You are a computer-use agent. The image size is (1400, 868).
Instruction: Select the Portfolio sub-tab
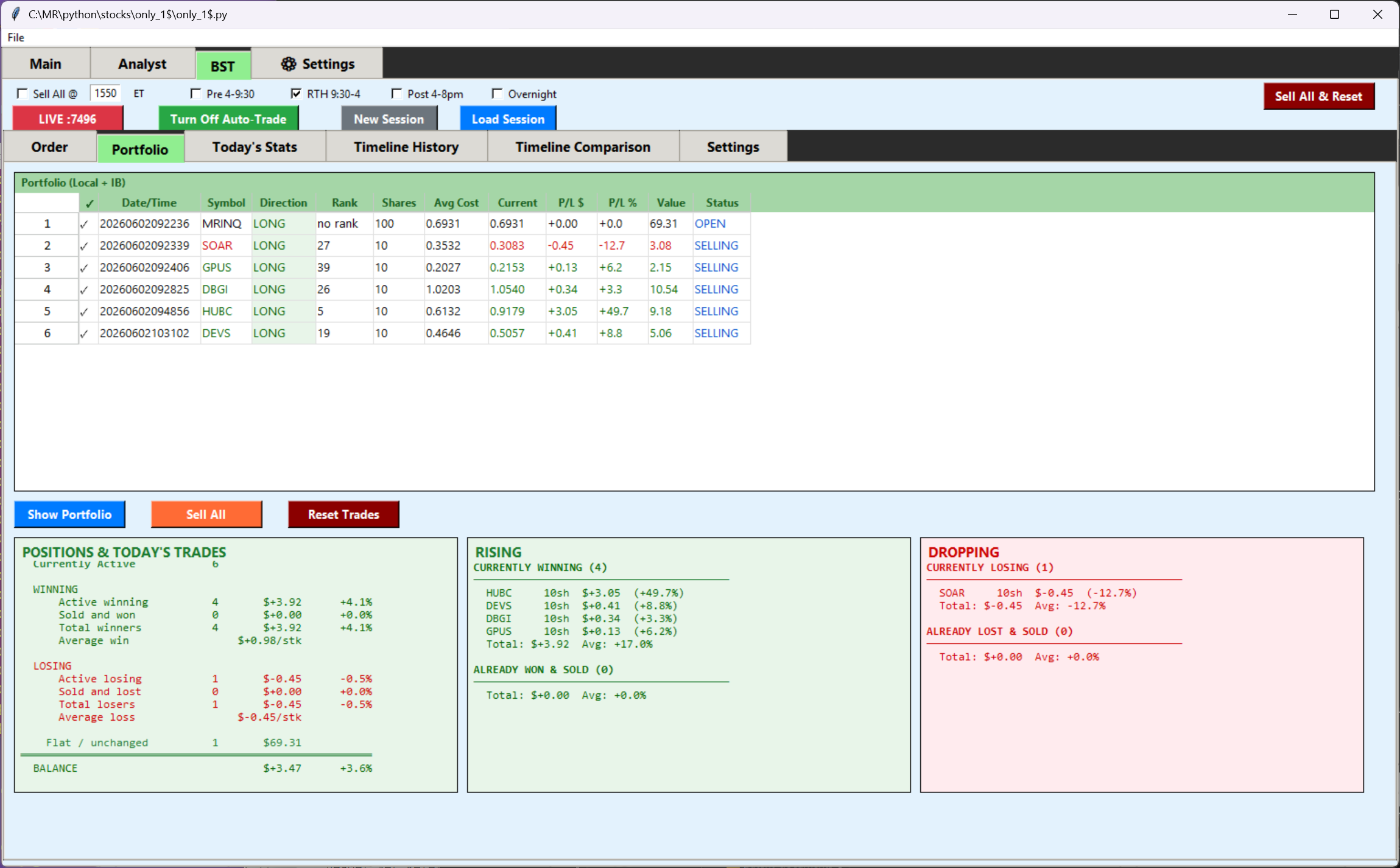tap(140, 149)
